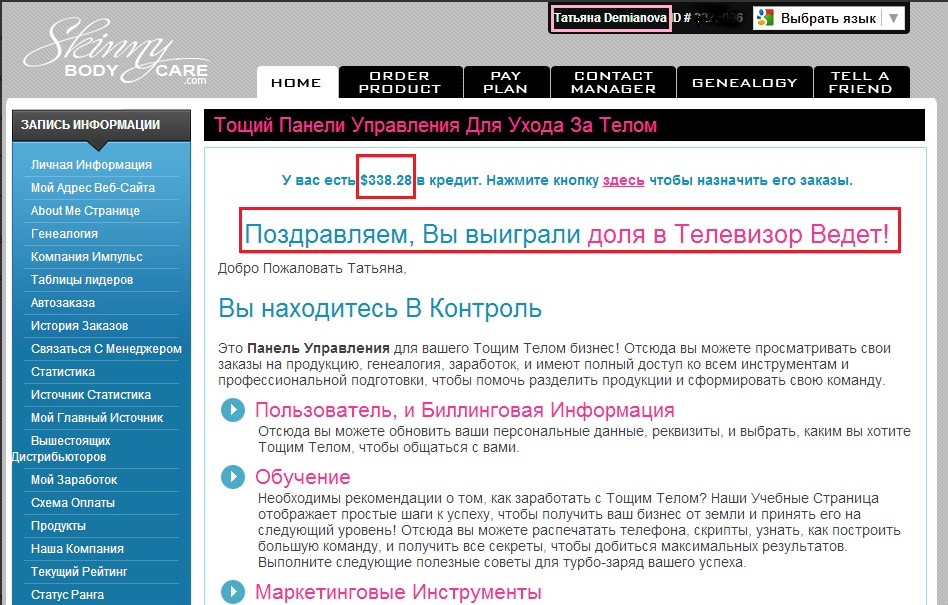Click the Skinny Body Care logo
948x605 pixels.
116,52
